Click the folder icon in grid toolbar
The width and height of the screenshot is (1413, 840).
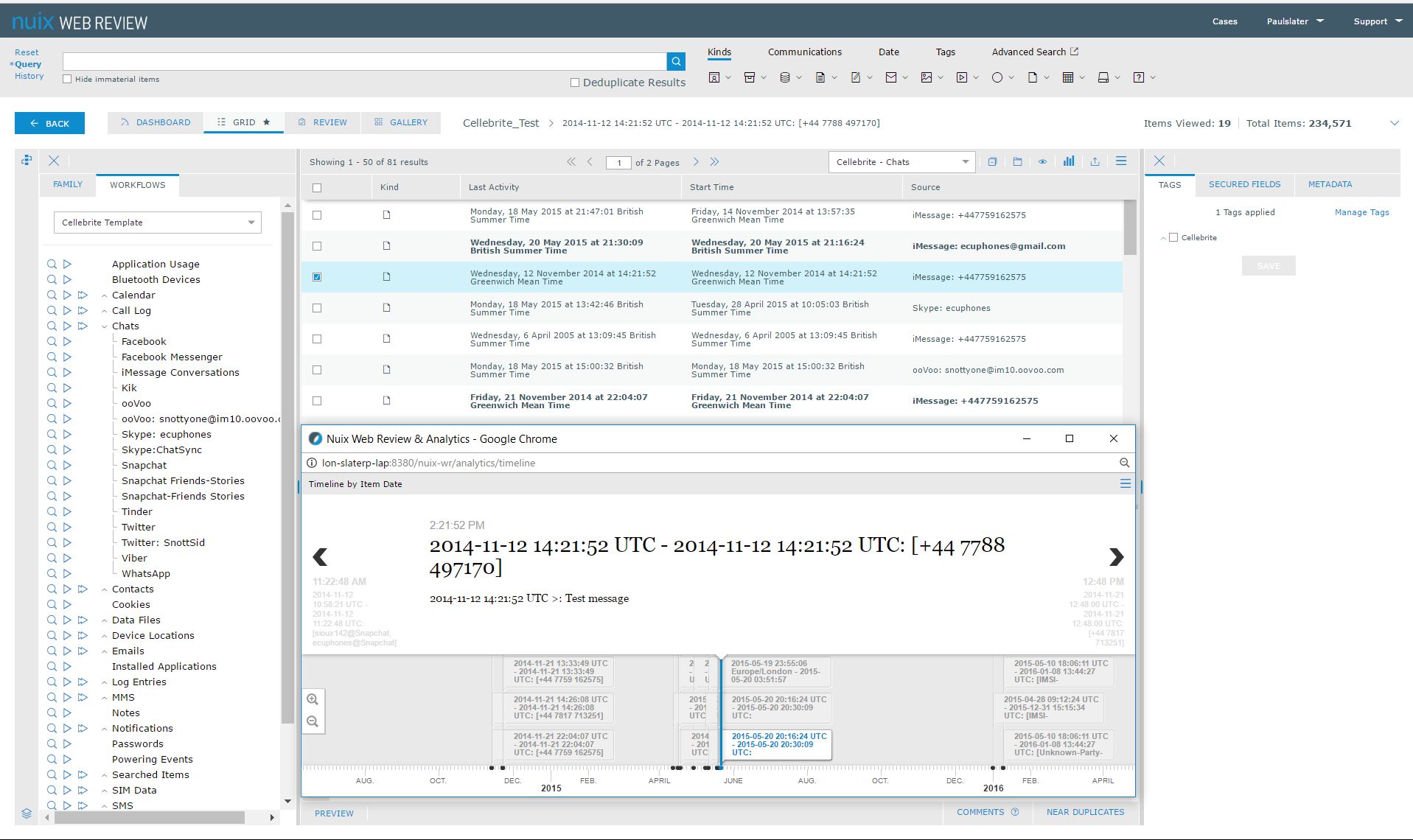coord(1018,161)
